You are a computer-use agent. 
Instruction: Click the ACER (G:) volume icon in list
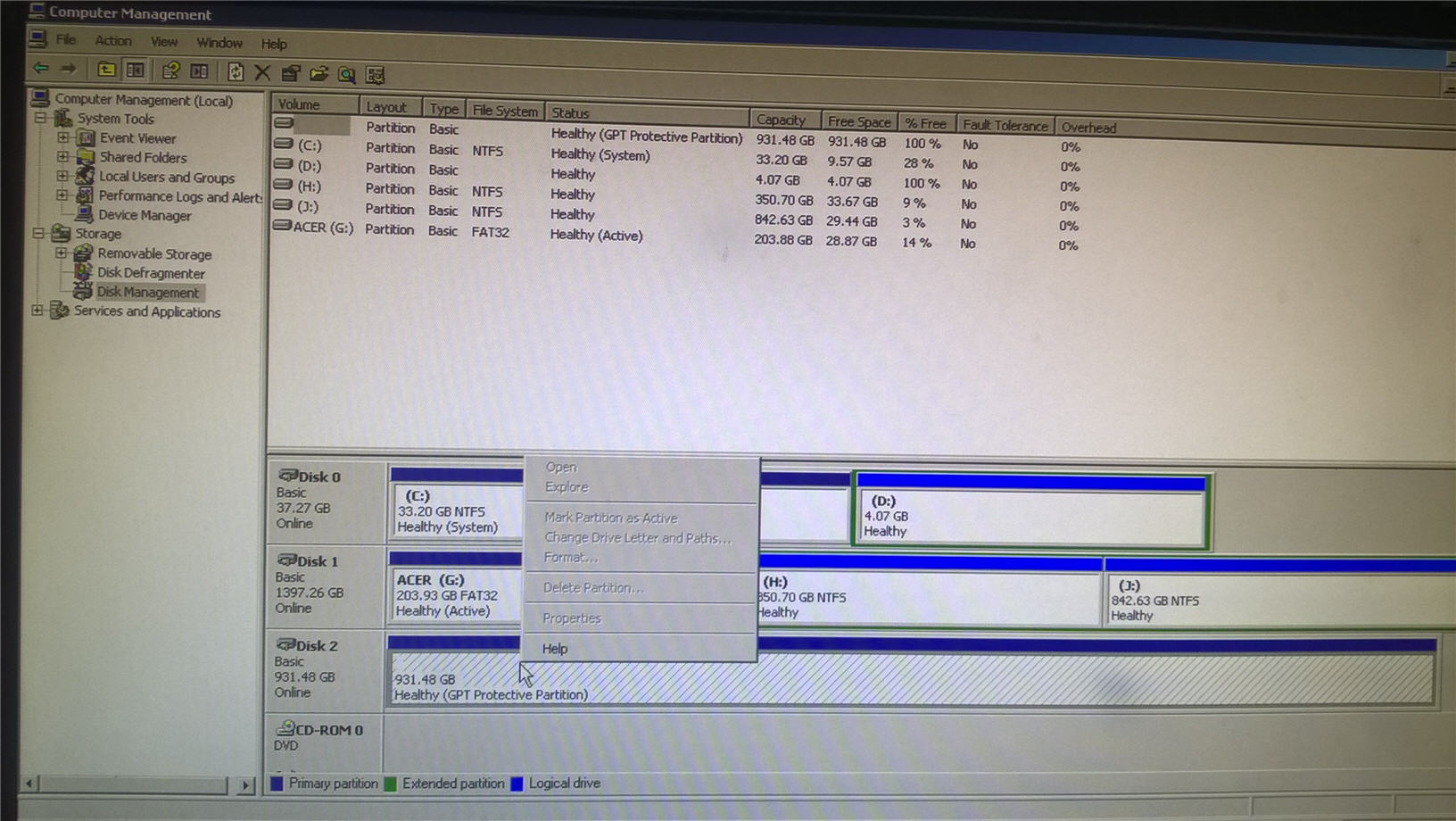[x=282, y=226]
